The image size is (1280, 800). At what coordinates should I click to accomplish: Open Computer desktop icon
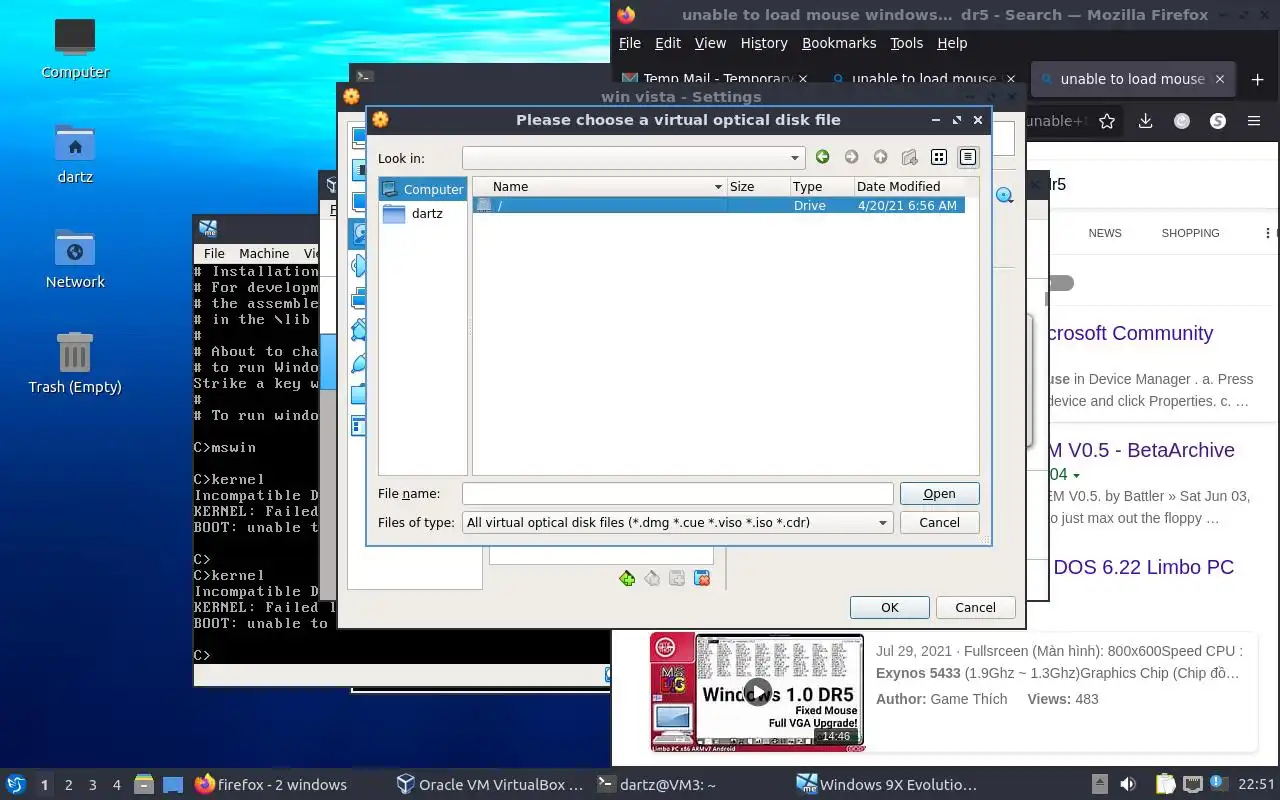point(75,48)
